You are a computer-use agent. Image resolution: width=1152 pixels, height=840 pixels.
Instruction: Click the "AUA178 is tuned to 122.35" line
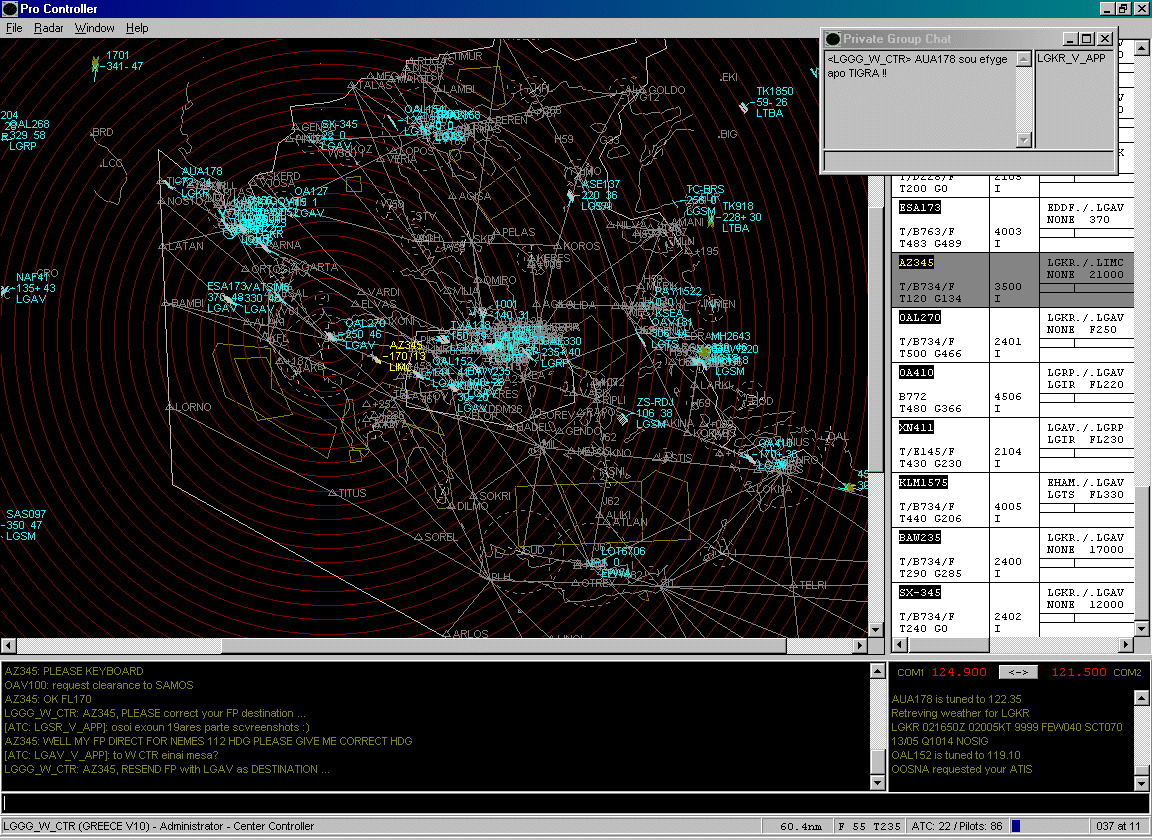[957, 699]
